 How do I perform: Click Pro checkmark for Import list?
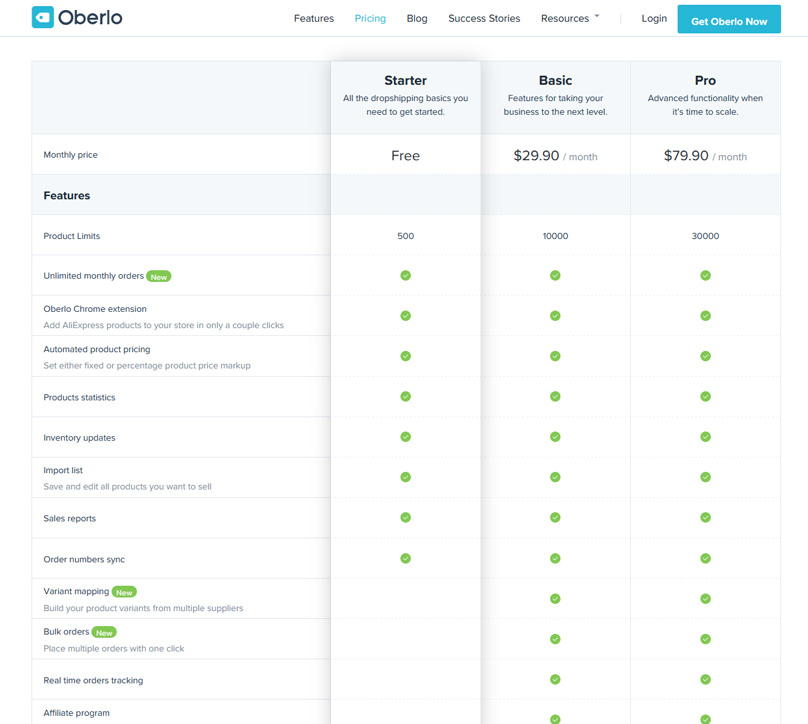point(705,477)
